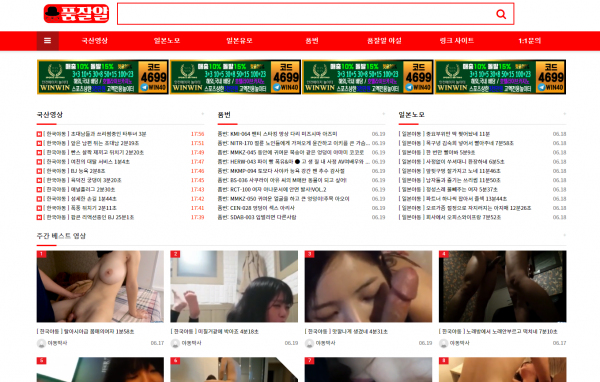Open the RCT-100 entry in the 품번 list
This screenshot has height=382, width=600.
[272, 189]
